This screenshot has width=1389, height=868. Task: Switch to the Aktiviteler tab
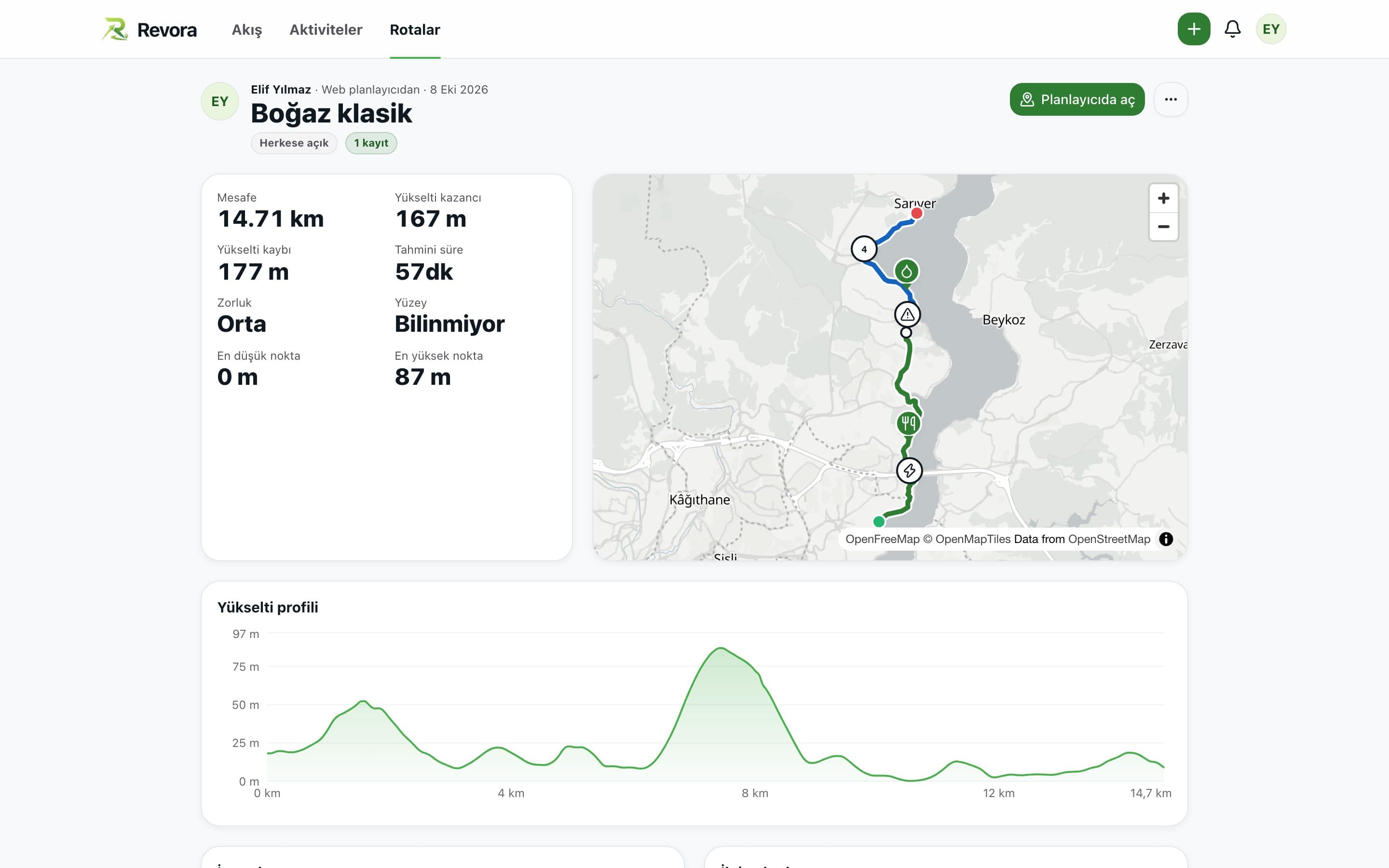[326, 29]
